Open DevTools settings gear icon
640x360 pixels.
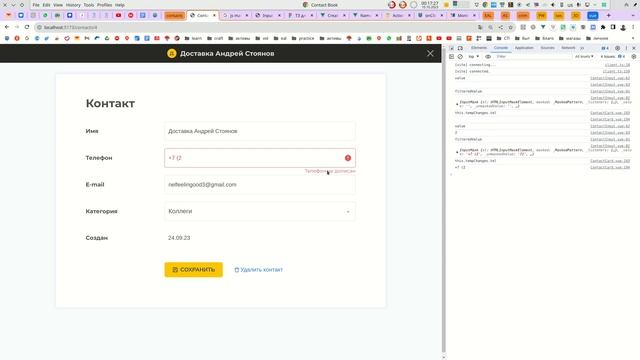click(617, 48)
